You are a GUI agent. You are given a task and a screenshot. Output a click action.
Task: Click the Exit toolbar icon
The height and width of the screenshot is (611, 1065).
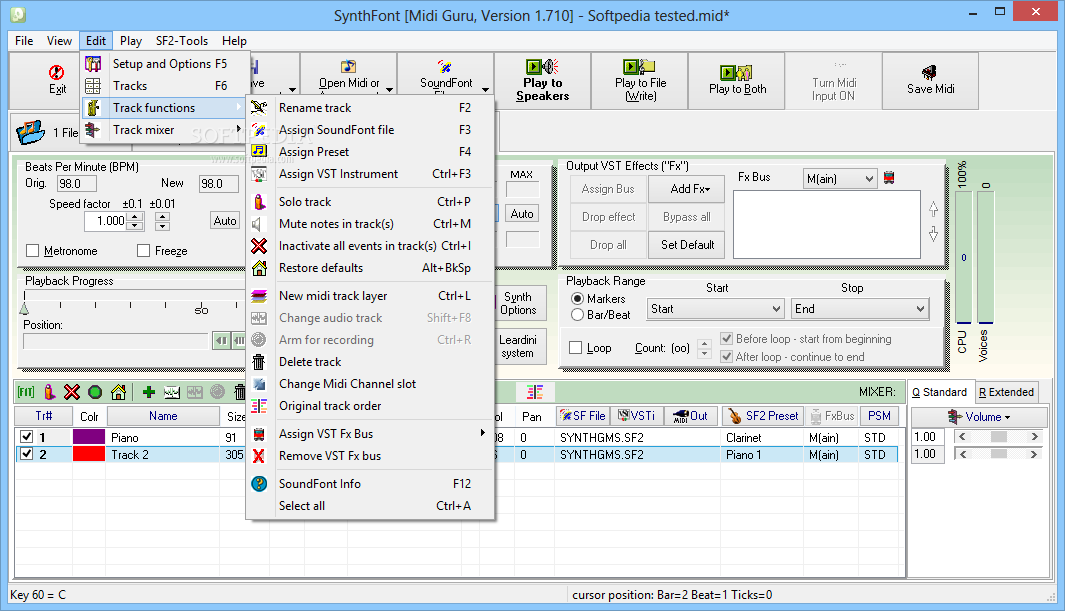click(57, 80)
